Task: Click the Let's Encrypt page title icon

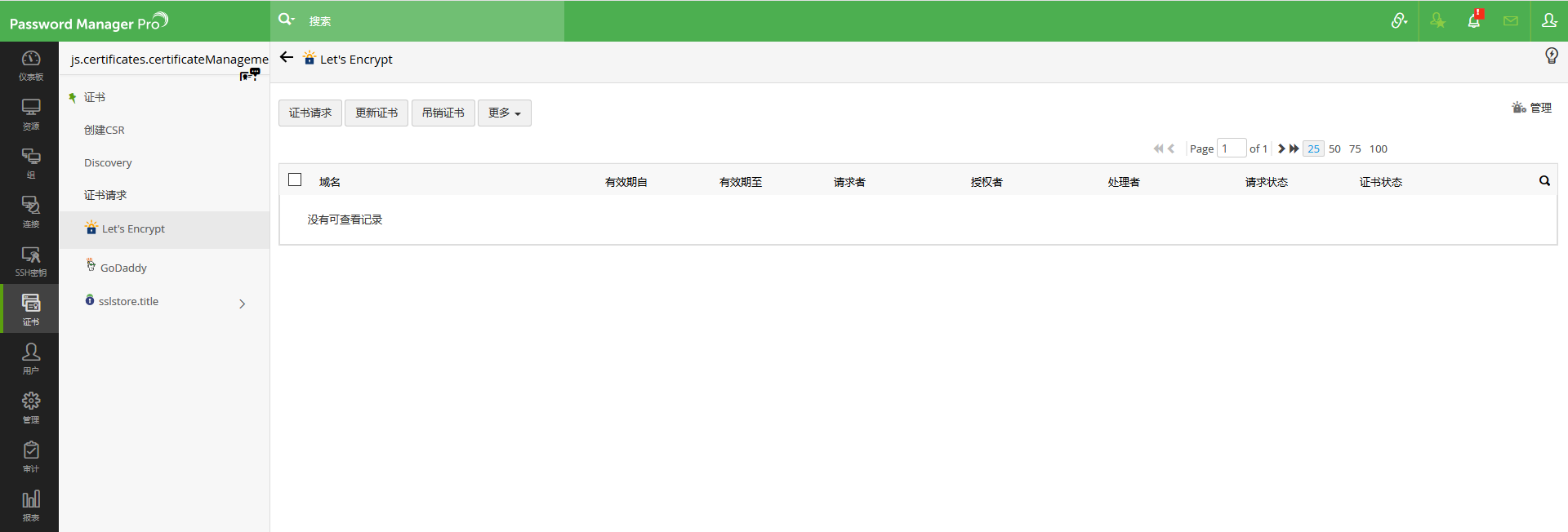Action: 310,58
